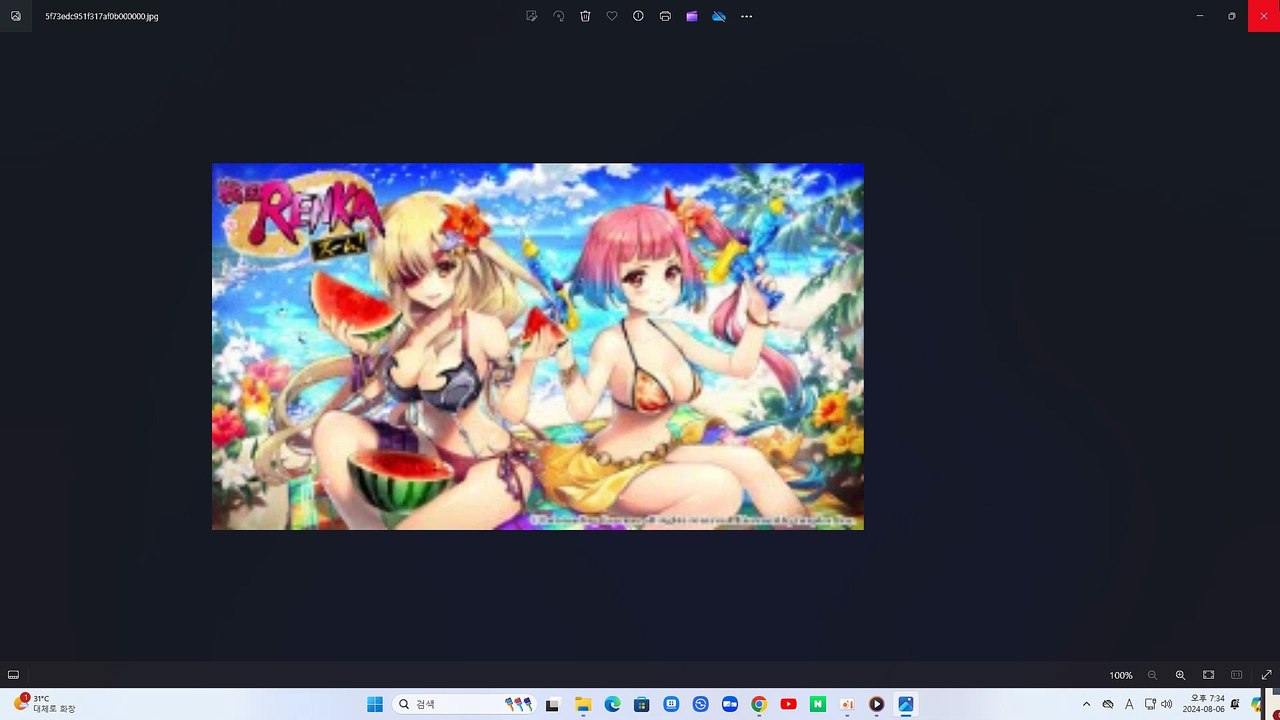The width and height of the screenshot is (1280, 720).
Task: Restore down the Photos window
Action: [1232, 16]
